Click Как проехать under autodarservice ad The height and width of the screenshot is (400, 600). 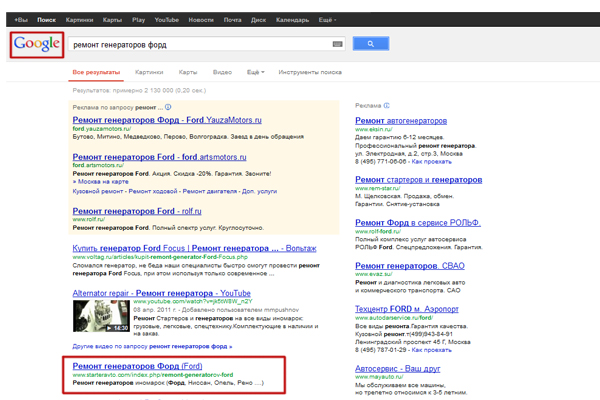(x=432, y=350)
